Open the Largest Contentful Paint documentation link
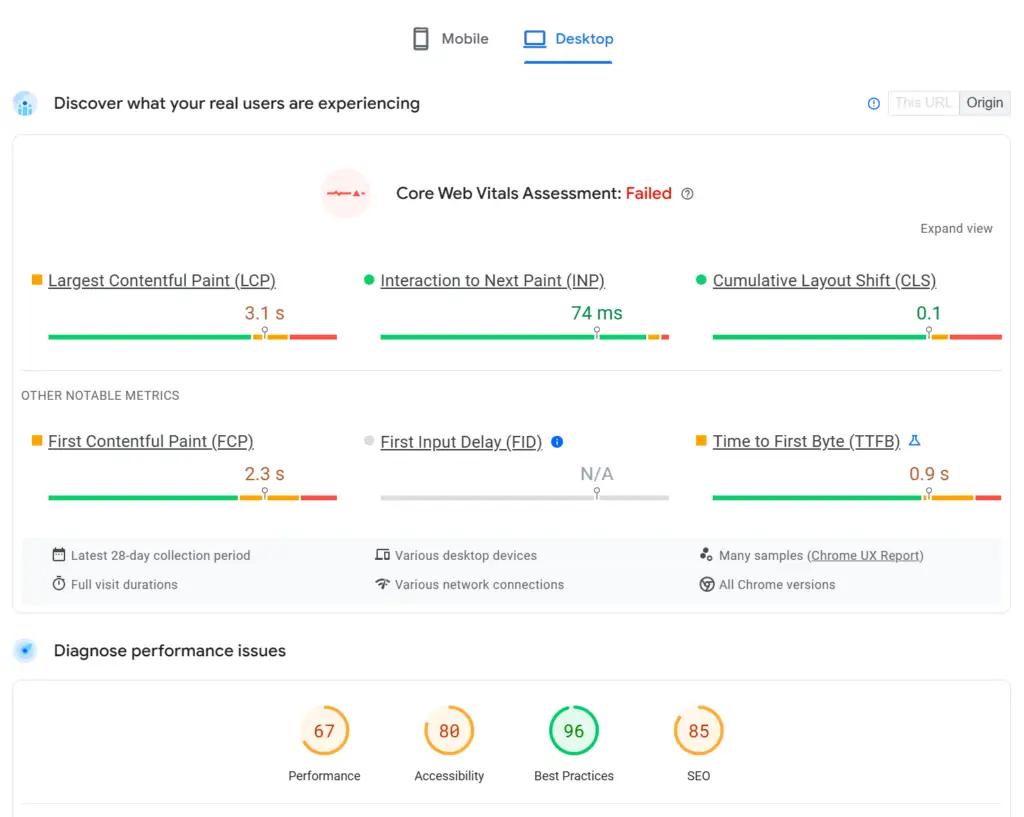Screen dimensions: 1024x817 click(162, 281)
